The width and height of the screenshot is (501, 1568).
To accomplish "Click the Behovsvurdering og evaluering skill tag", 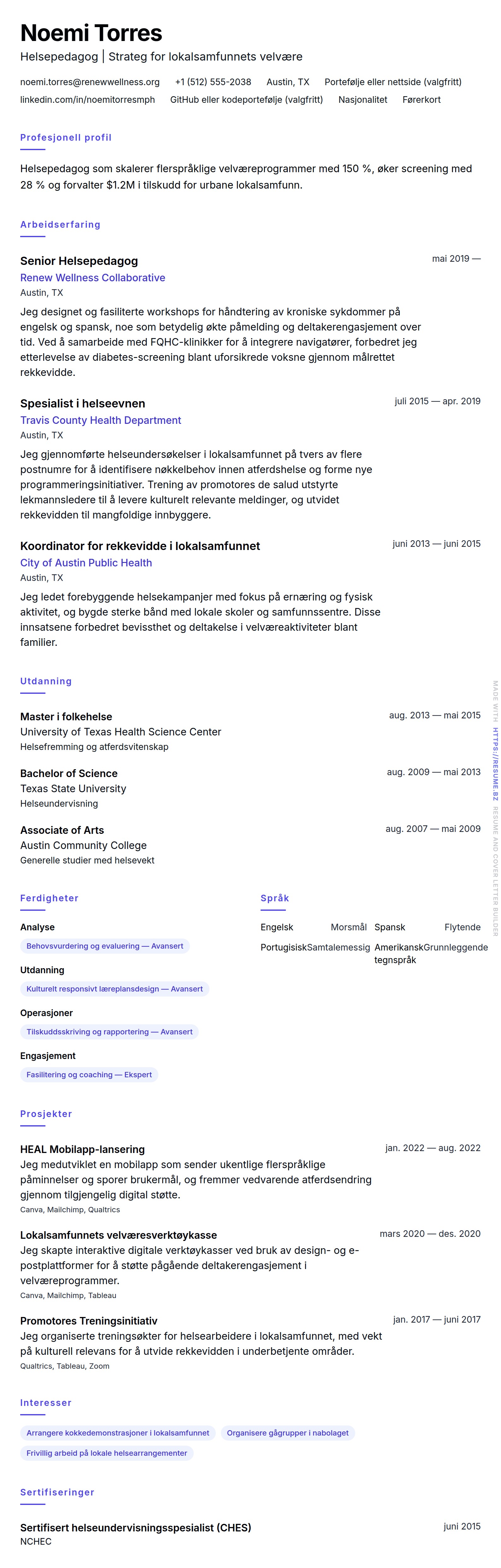I will (x=105, y=946).
